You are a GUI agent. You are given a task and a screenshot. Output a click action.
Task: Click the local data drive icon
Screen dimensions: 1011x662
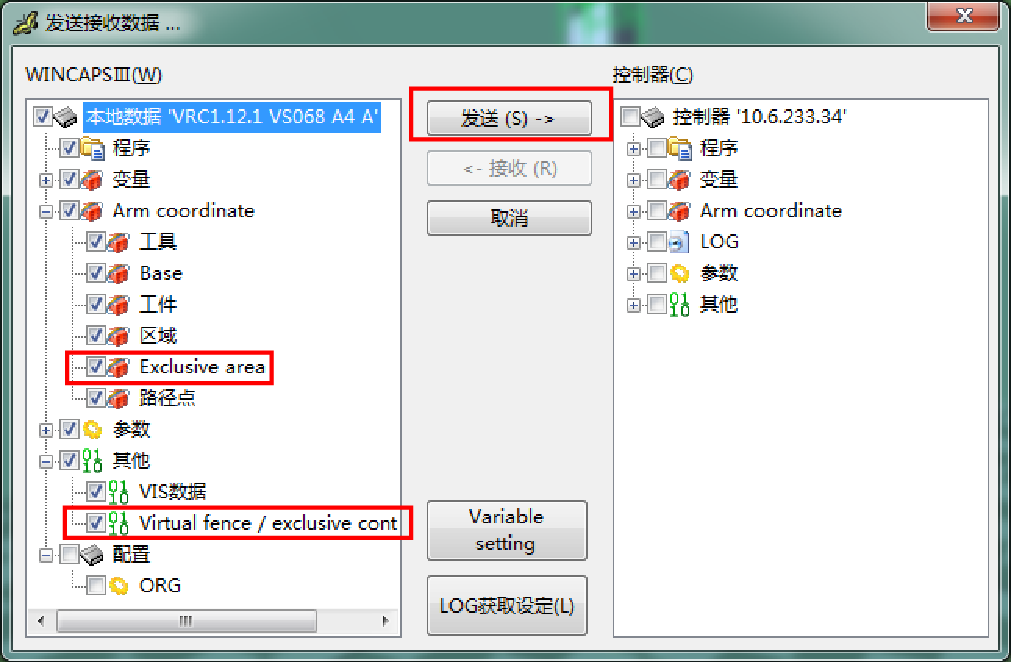click(65, 117)
